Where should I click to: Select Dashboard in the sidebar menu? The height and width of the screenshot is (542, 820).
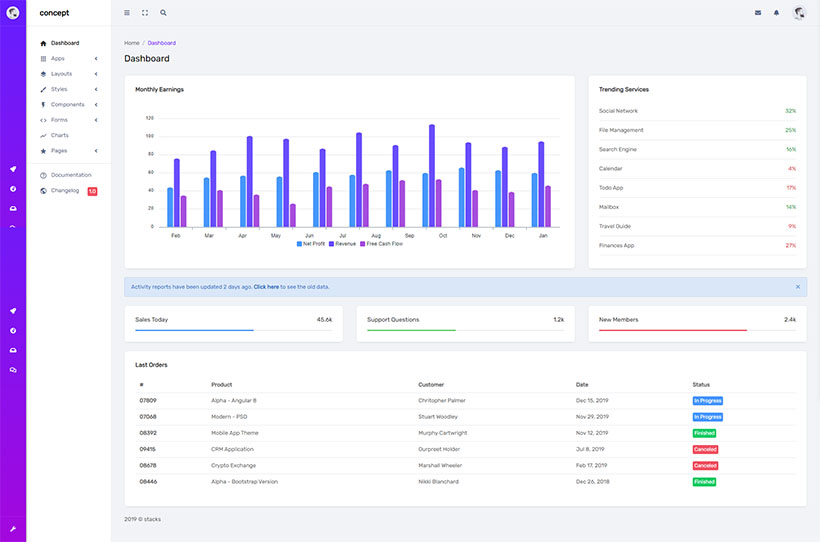coord(64,43)
